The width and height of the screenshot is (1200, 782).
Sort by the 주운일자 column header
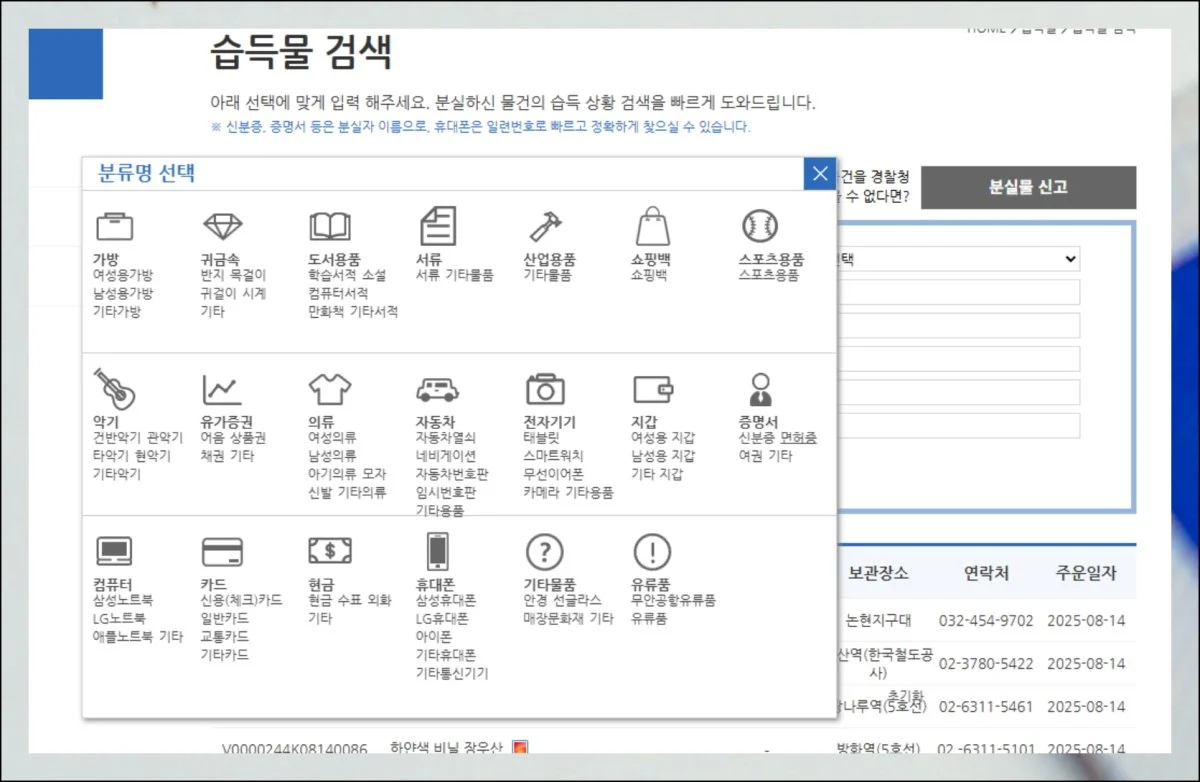[1085, 574]
